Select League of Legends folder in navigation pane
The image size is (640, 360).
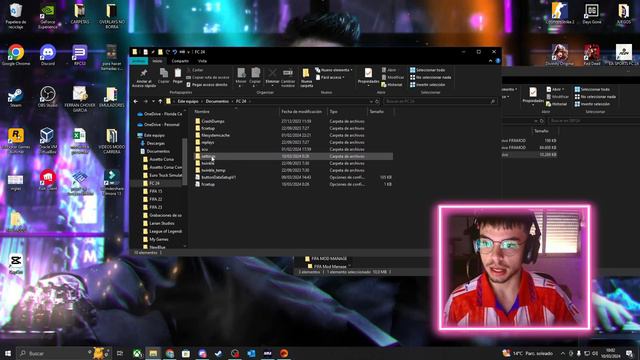point(165,231)
